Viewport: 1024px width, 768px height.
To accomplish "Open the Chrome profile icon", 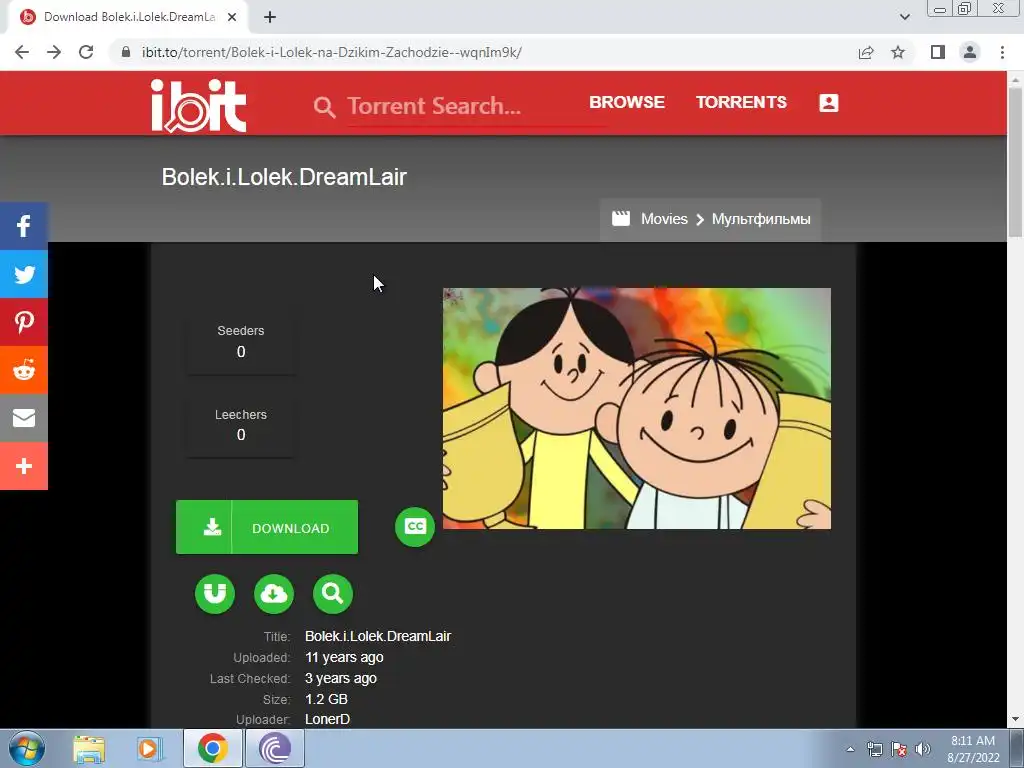I will click(970, 52).
